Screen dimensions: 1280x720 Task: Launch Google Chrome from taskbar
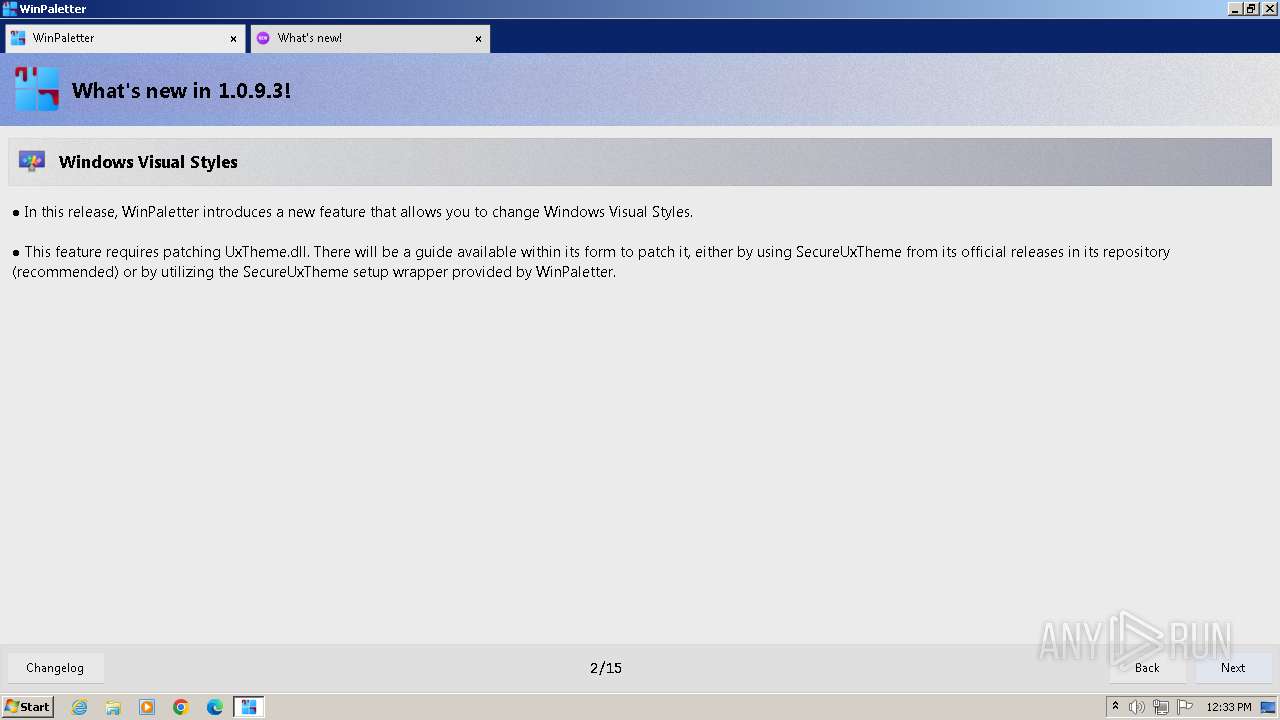pyautogui.click(x=181, y=707)
